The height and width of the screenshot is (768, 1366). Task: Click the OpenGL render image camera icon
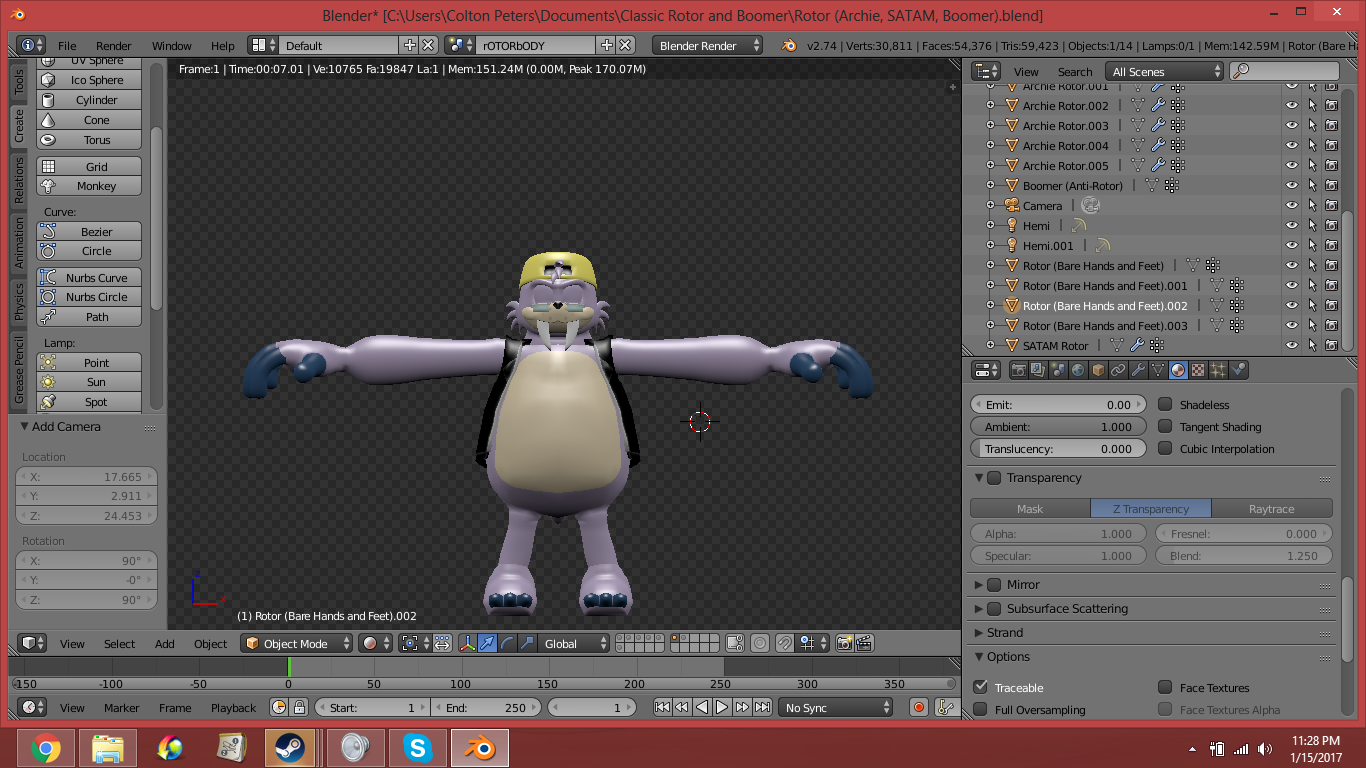[845, 644]
